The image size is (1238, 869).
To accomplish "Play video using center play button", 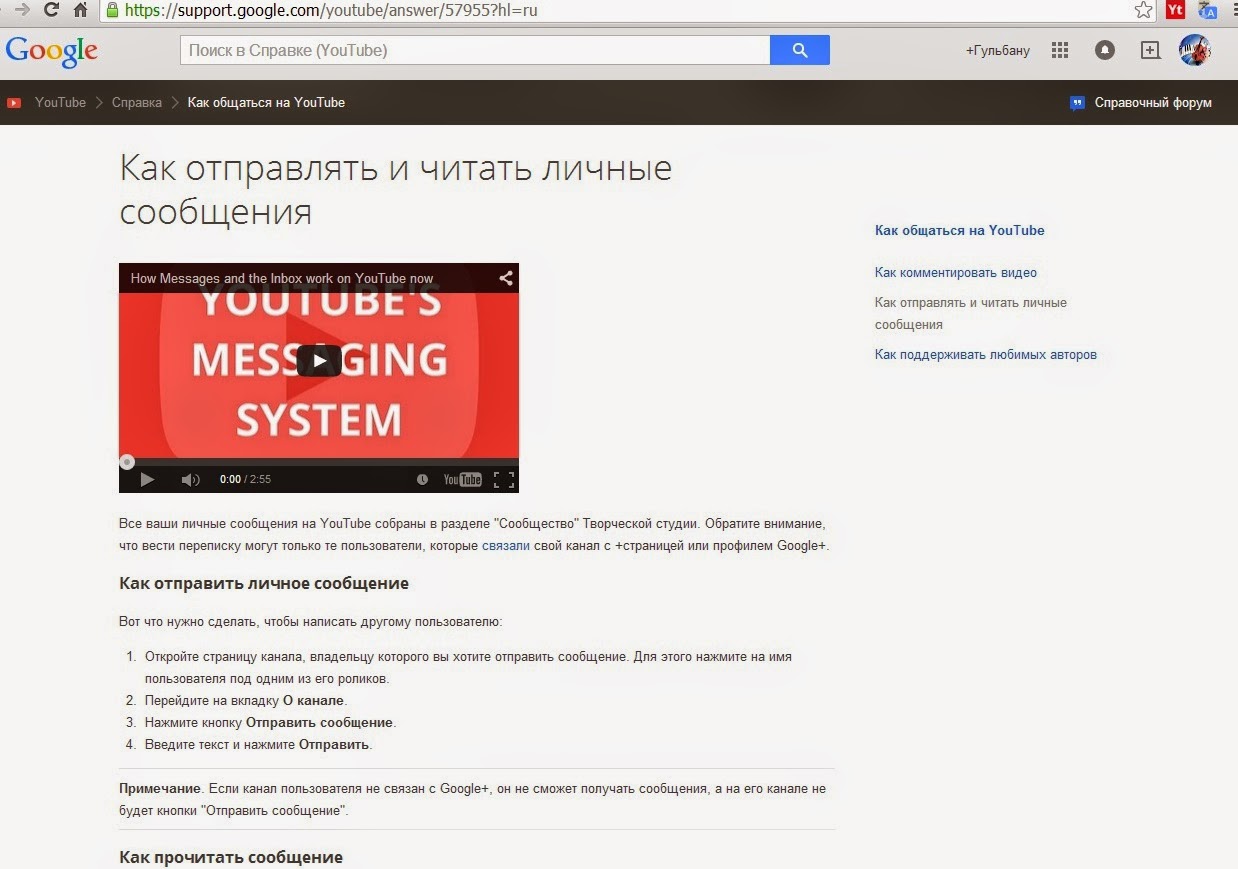I will [x=319, y=361].
